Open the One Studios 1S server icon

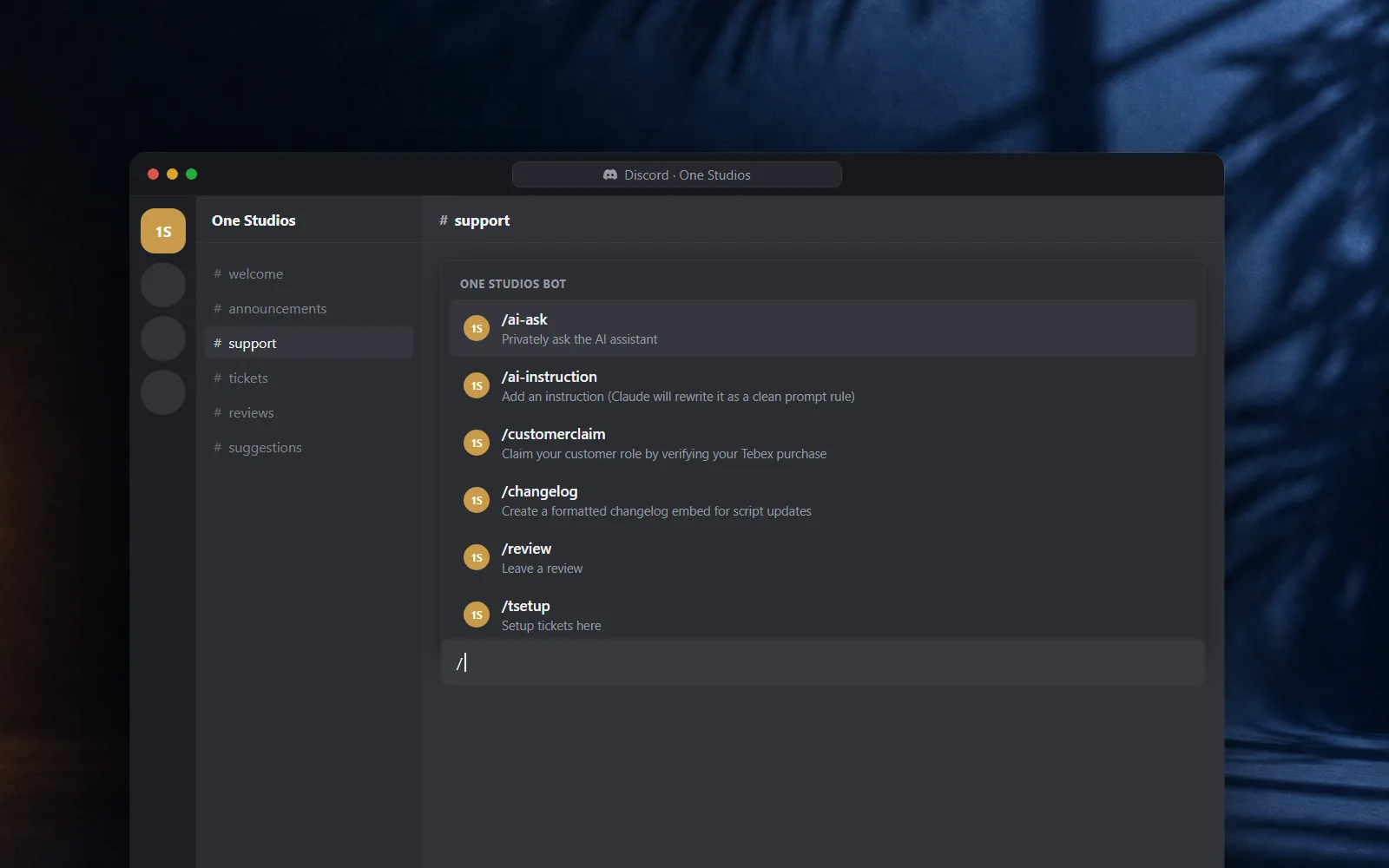(x=163, y=231)
